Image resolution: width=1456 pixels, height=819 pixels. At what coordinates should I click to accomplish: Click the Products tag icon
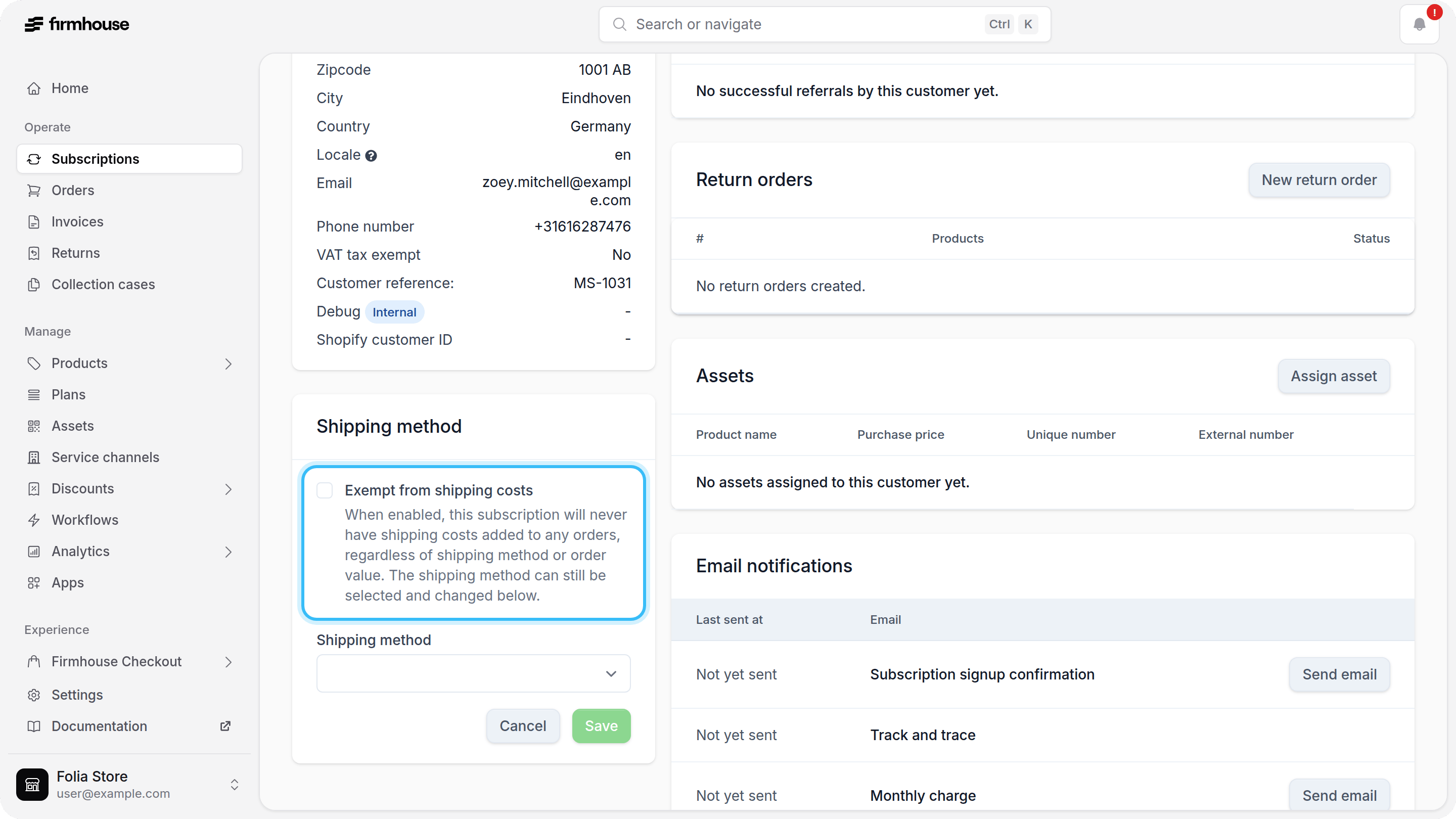coord(34,363)
